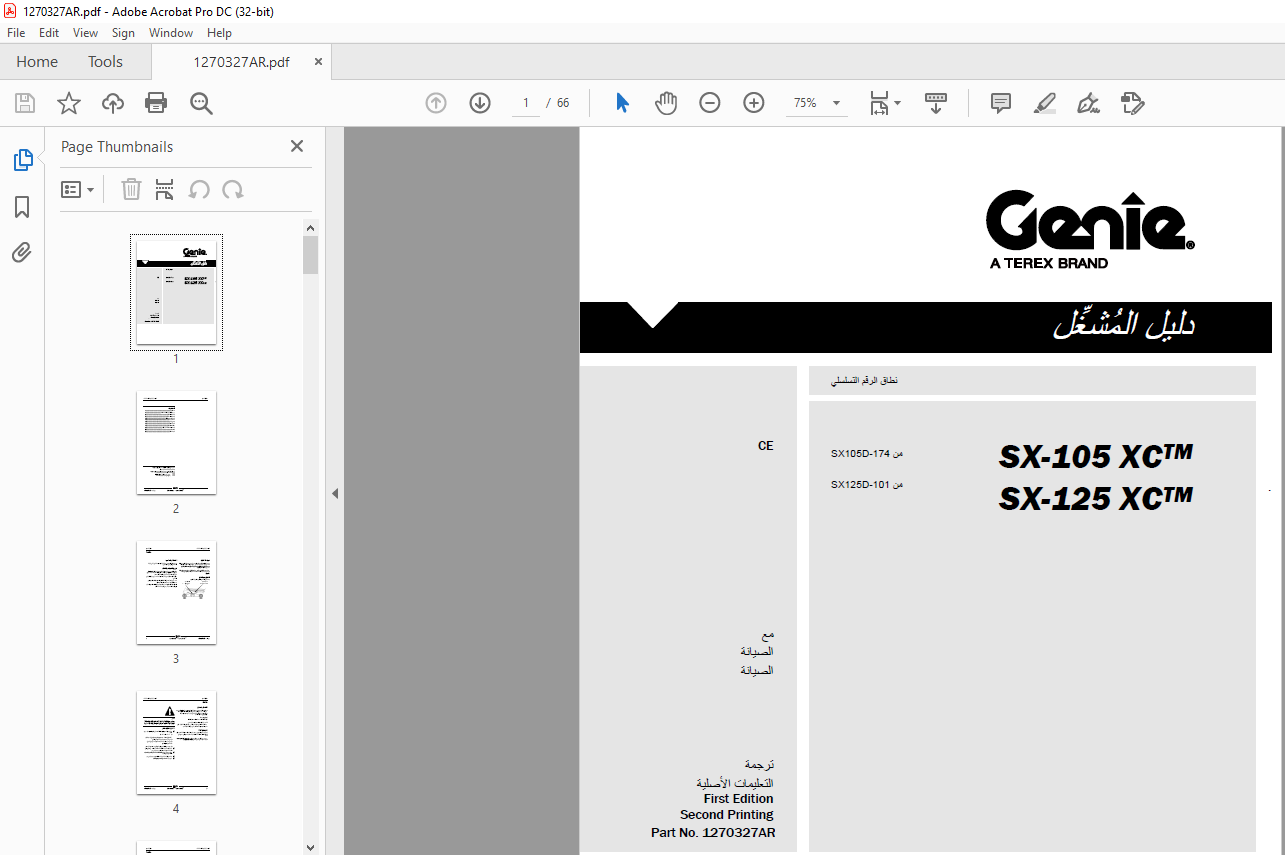Open Page Thumbnails pane in sidebar

pyautogui.click(x=22, y=160)
